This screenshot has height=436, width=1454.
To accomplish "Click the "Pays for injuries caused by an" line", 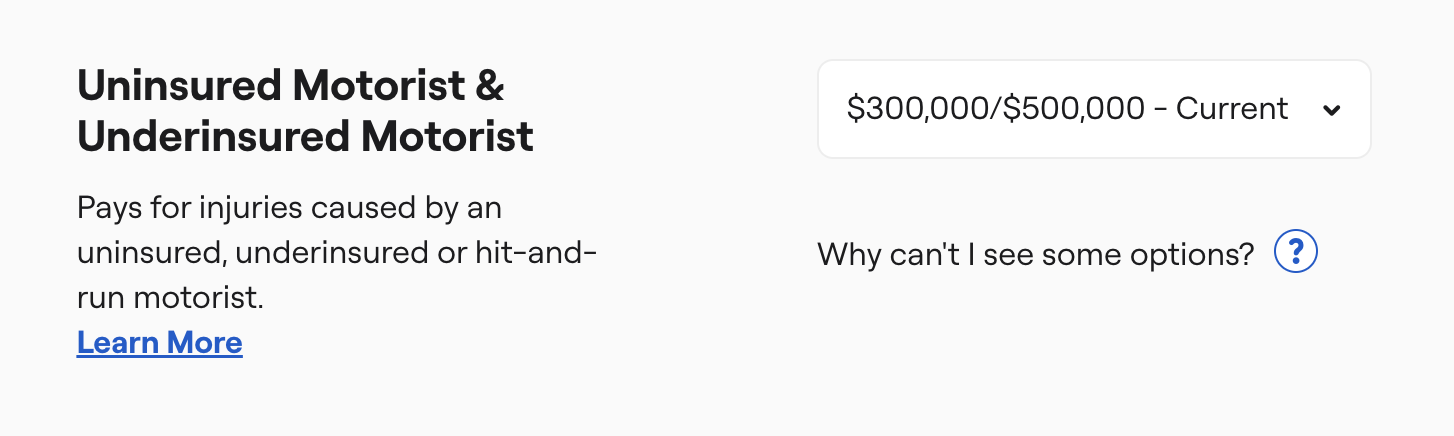I will 289,209.
